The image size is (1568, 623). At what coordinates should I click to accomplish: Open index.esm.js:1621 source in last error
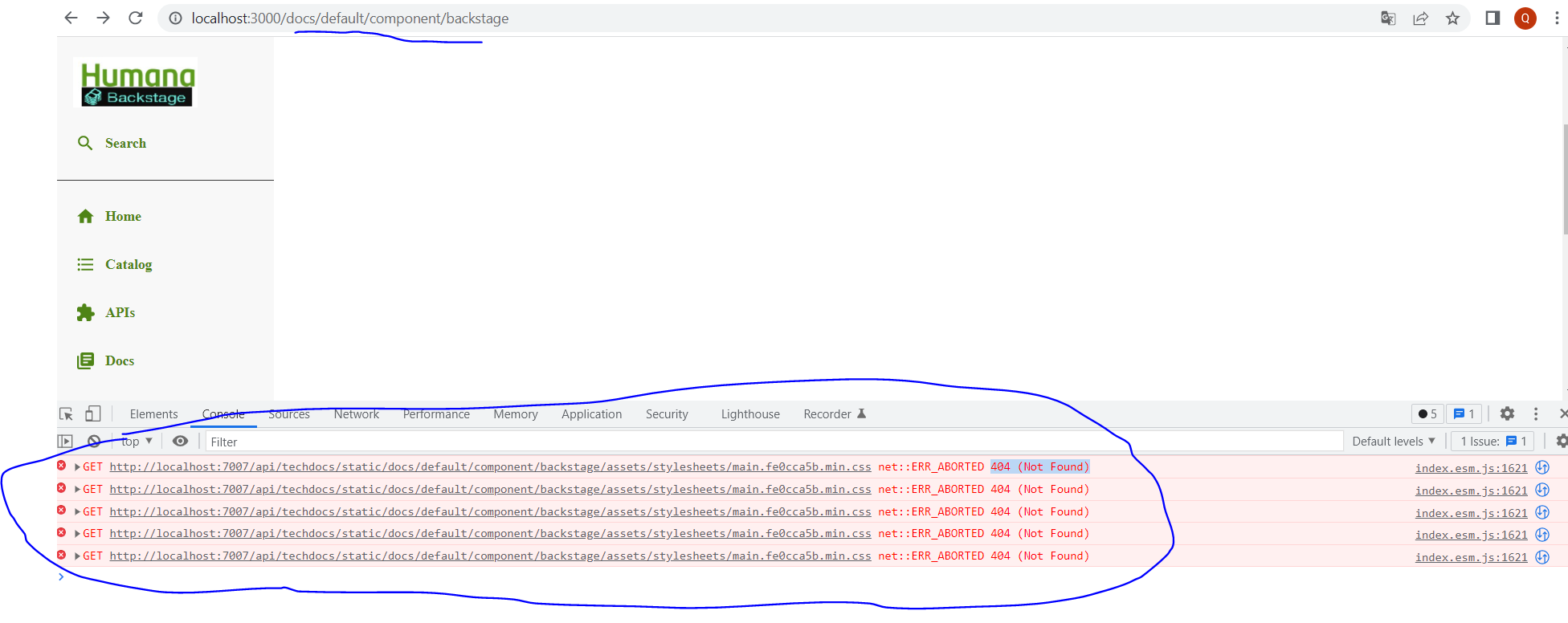(1471, 557)
